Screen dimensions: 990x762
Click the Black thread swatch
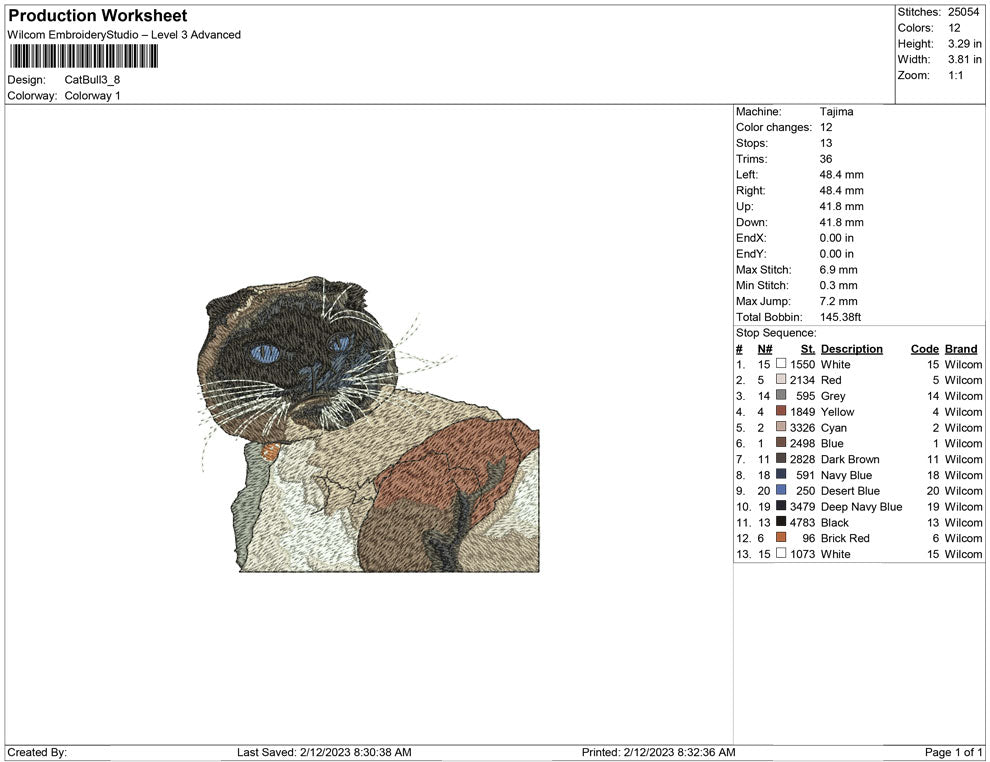pos(781,521)
